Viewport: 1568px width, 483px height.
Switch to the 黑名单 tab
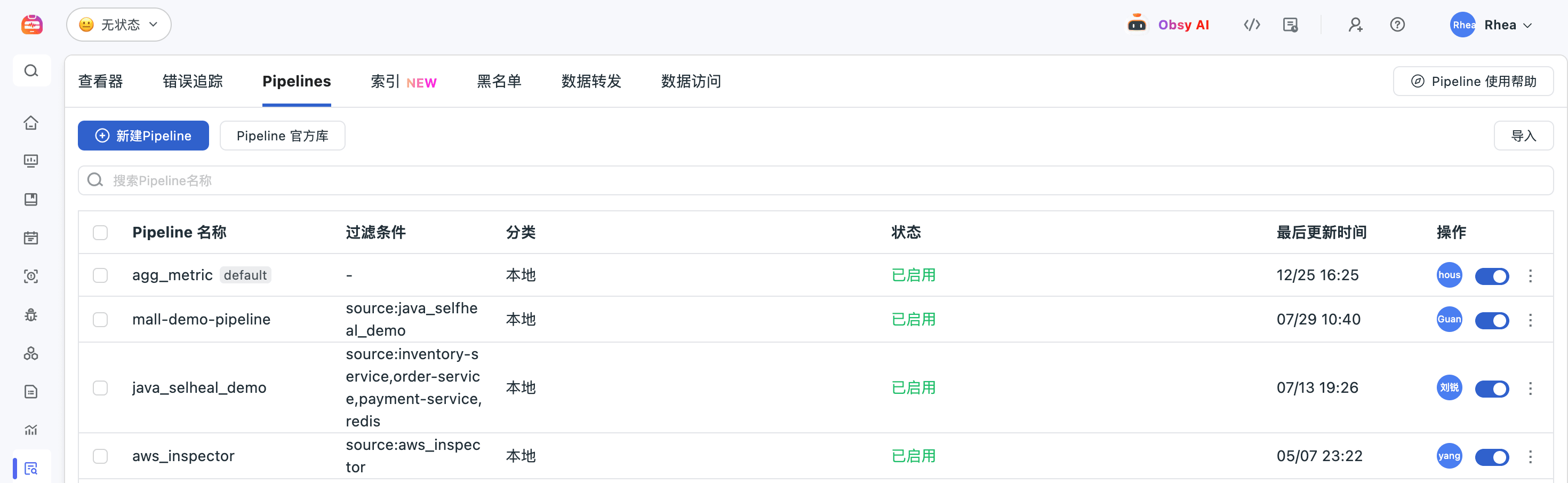tap(499, 81)
